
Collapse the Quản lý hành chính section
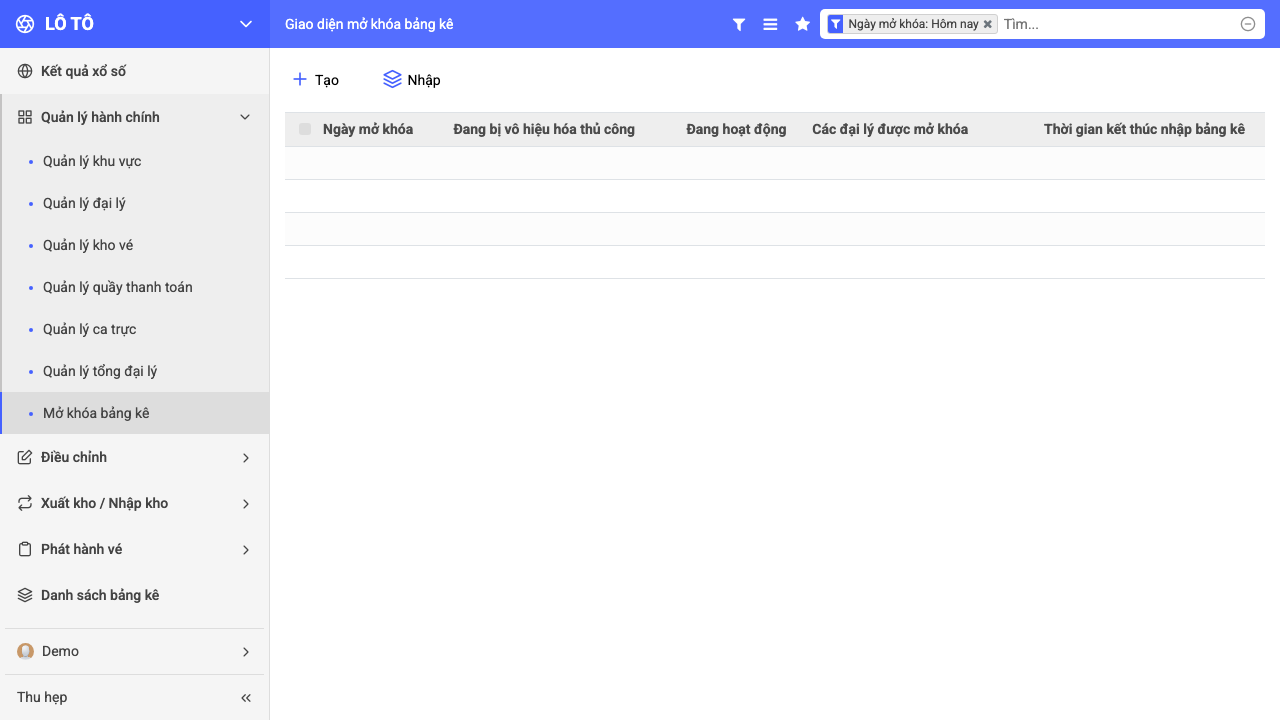[x=135, y=117]
